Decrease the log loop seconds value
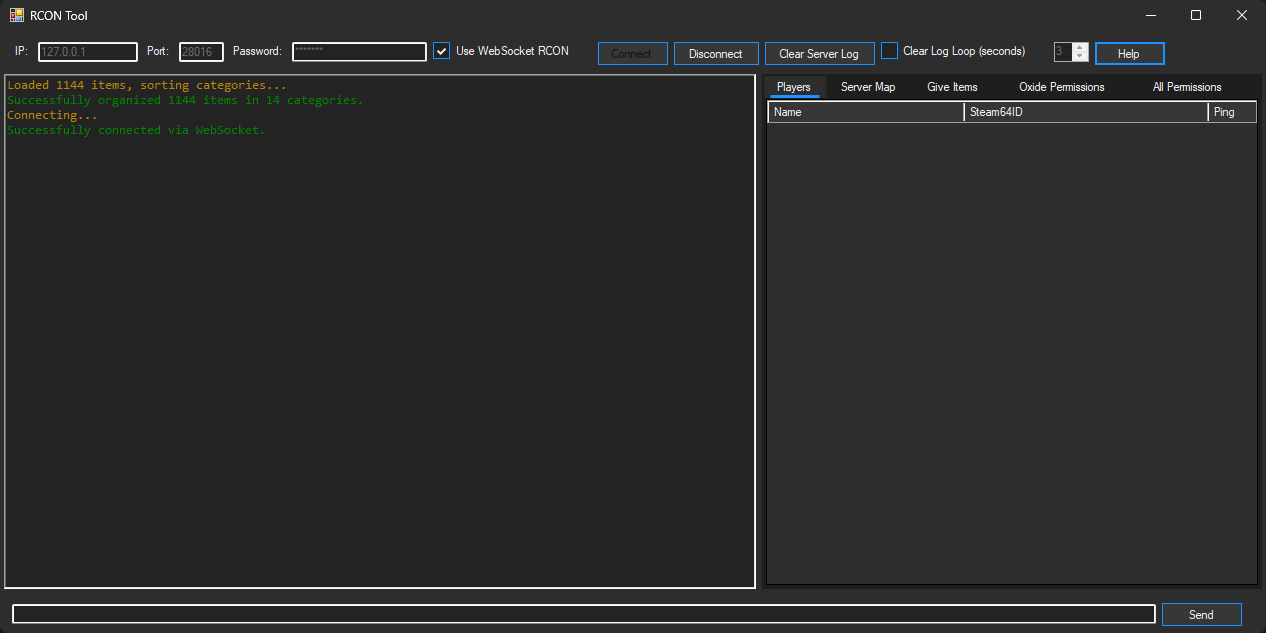Screen dimensions: 1266x633 [x=1079, y=57]
